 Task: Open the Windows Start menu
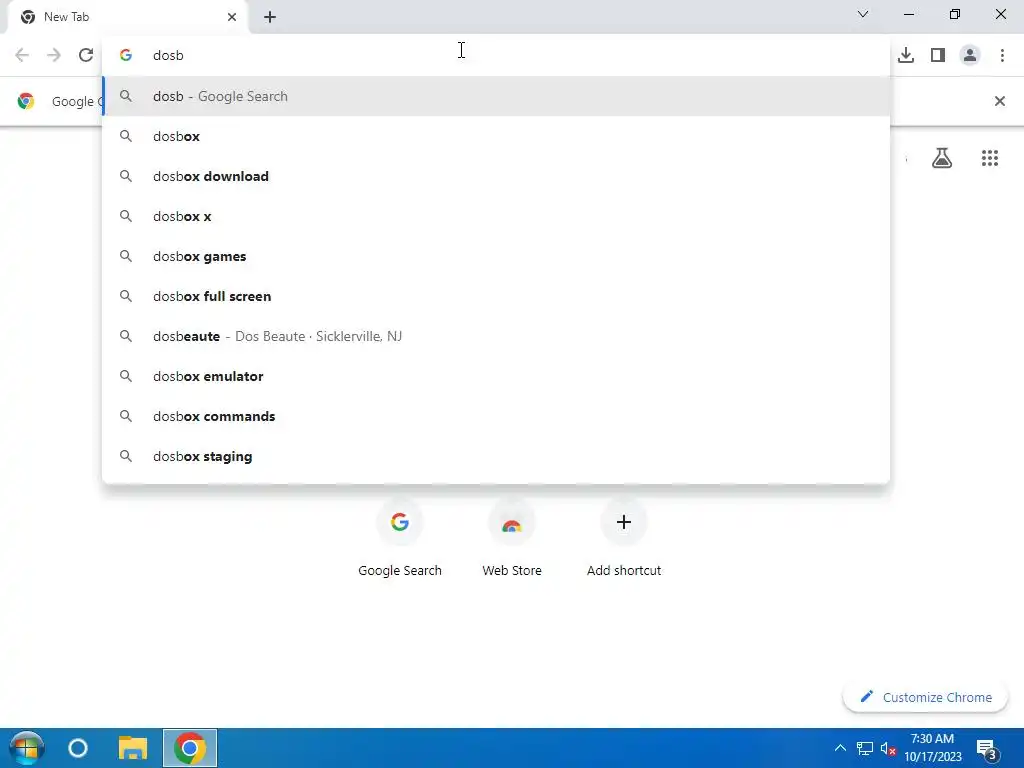click(x=26, y=748)
